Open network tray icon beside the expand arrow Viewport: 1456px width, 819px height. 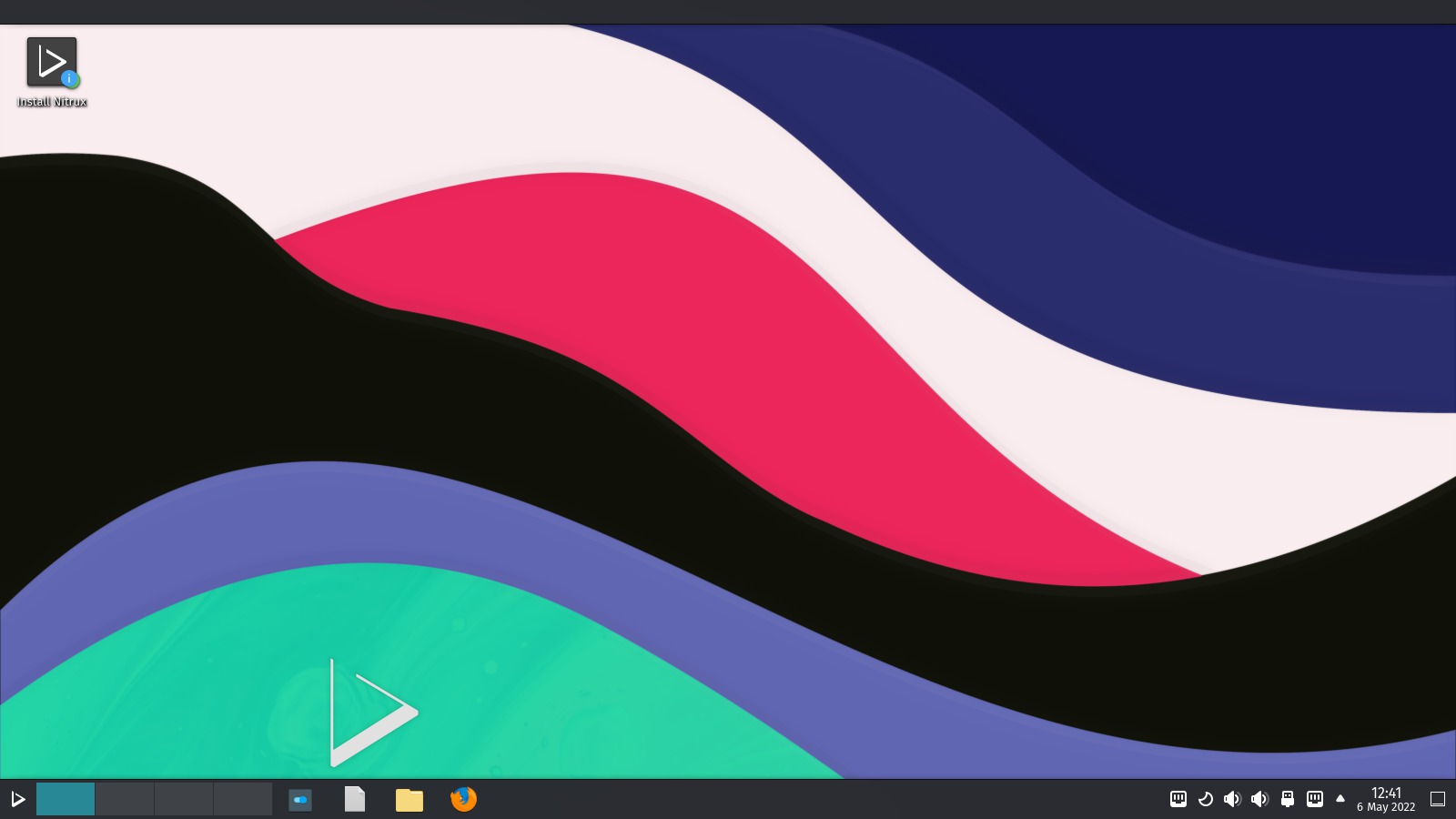pyautogui.click(x=1315, y=799)
